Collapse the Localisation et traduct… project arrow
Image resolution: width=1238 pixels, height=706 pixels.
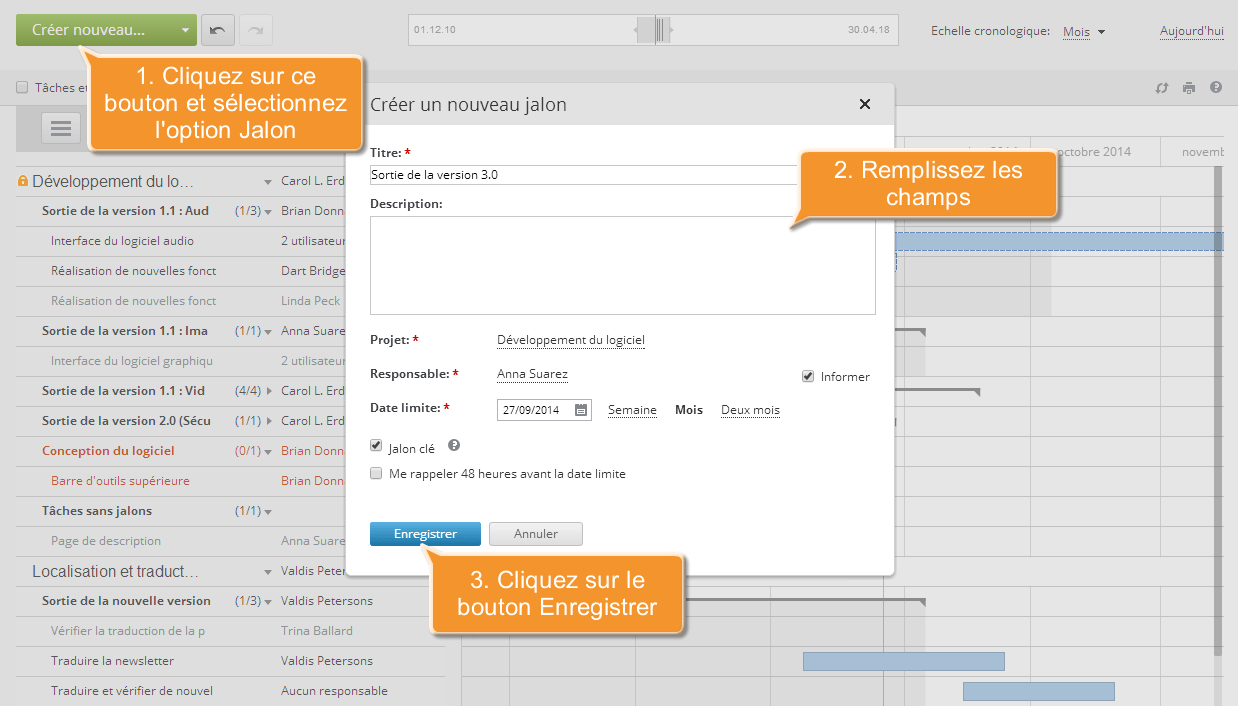click(x=268, y=572)
